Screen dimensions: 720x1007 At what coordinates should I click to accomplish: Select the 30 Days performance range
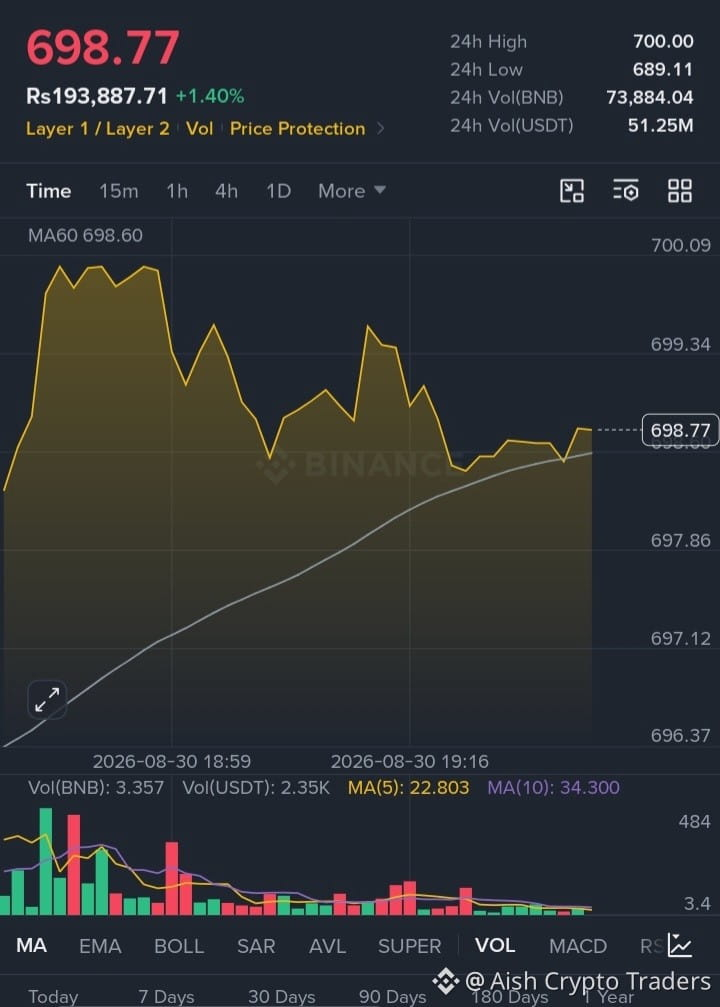click(281, 996)
